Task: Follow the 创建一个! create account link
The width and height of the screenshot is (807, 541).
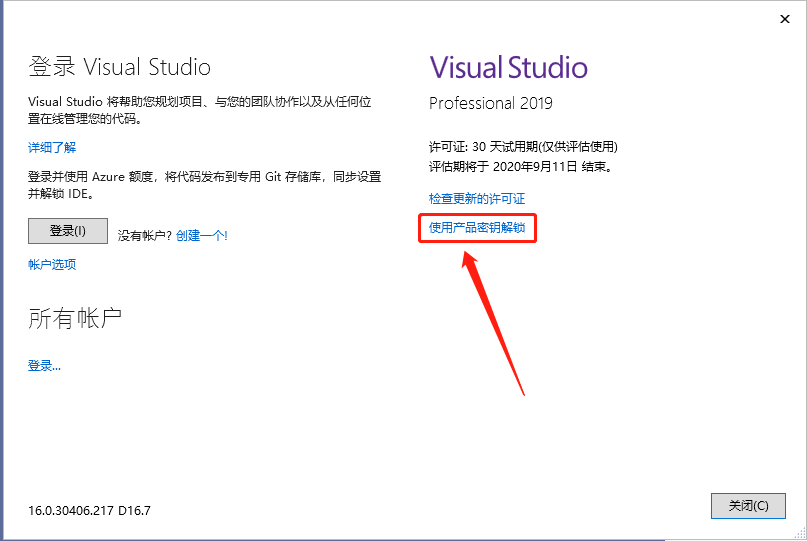Action: coord(202,236)
